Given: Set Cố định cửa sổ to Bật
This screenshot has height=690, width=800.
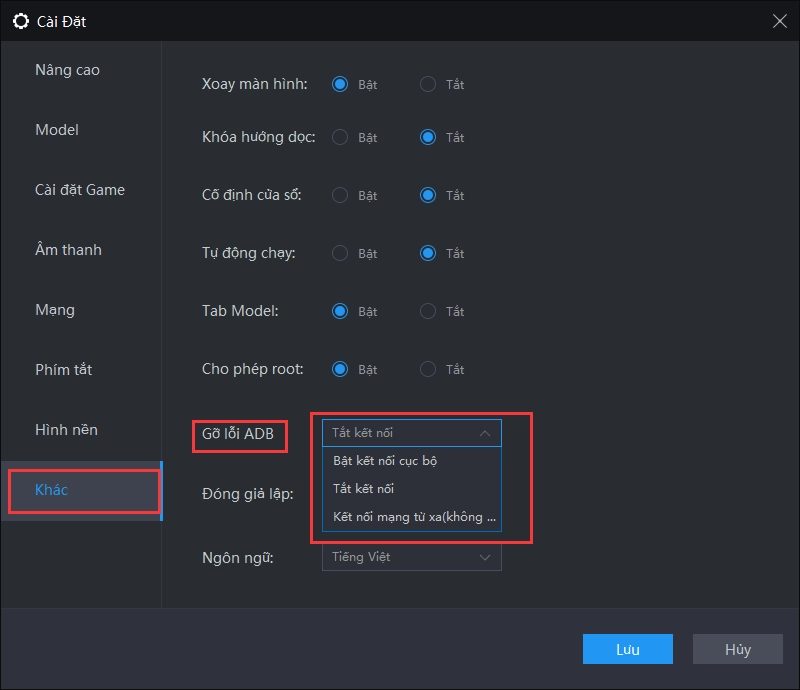Looking at the screenshot, I should coord(340,195).
